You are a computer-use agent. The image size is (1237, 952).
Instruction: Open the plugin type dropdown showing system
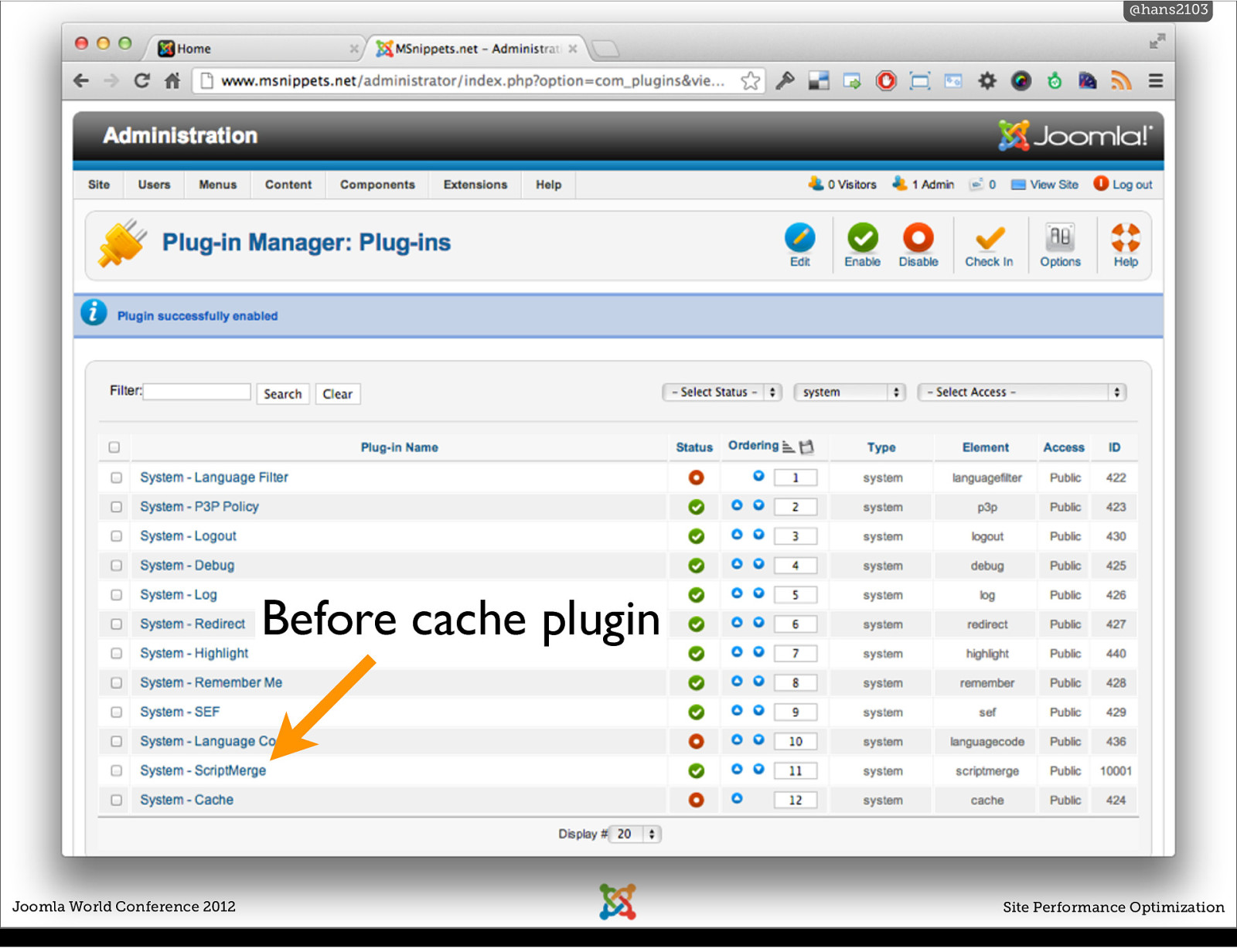(x=850, y=393)
